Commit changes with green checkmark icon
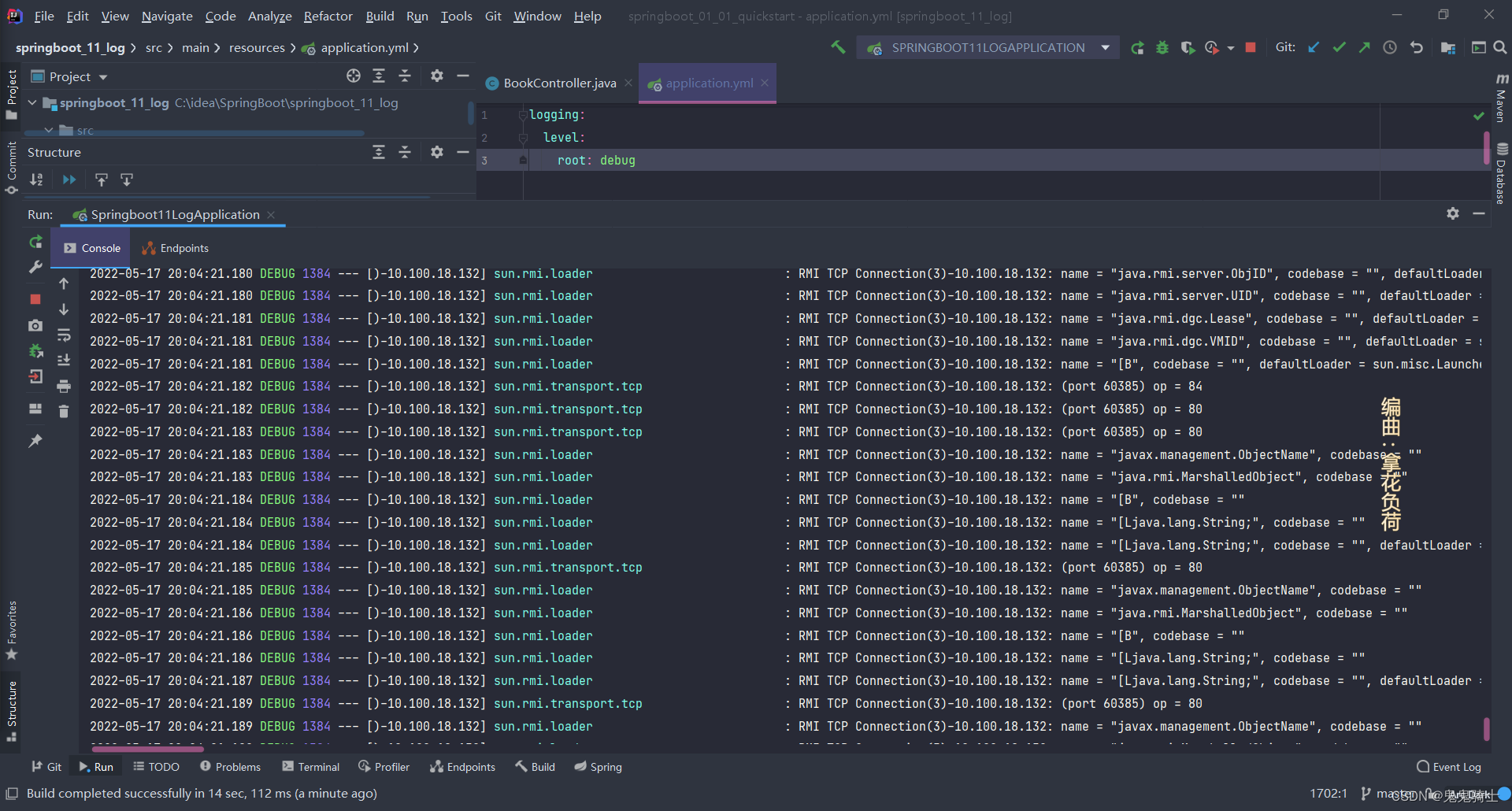Screen dimensions: 1512x811 coord(1339,48)
